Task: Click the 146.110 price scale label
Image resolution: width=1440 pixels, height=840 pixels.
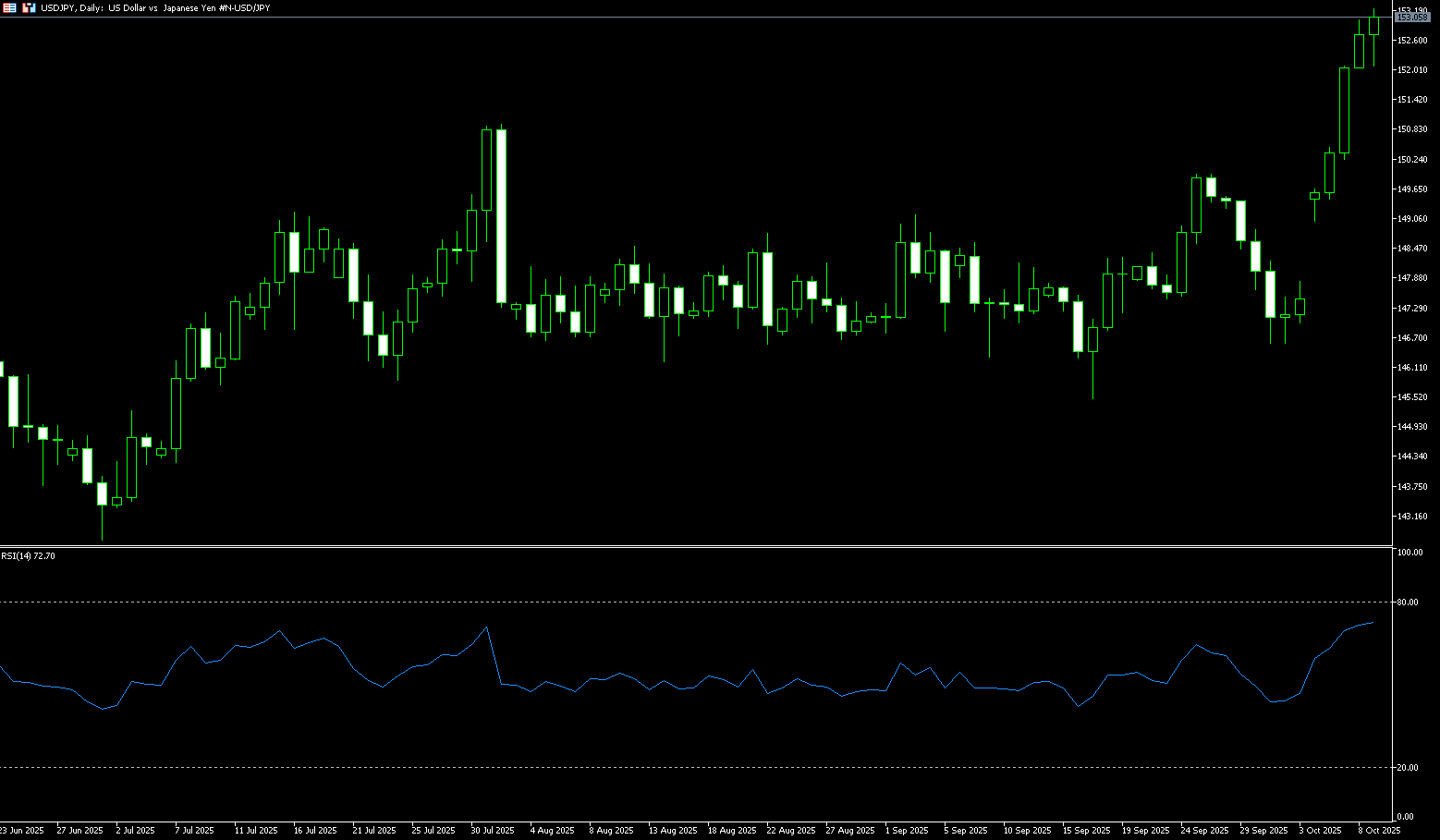Action: (1411, 368)
